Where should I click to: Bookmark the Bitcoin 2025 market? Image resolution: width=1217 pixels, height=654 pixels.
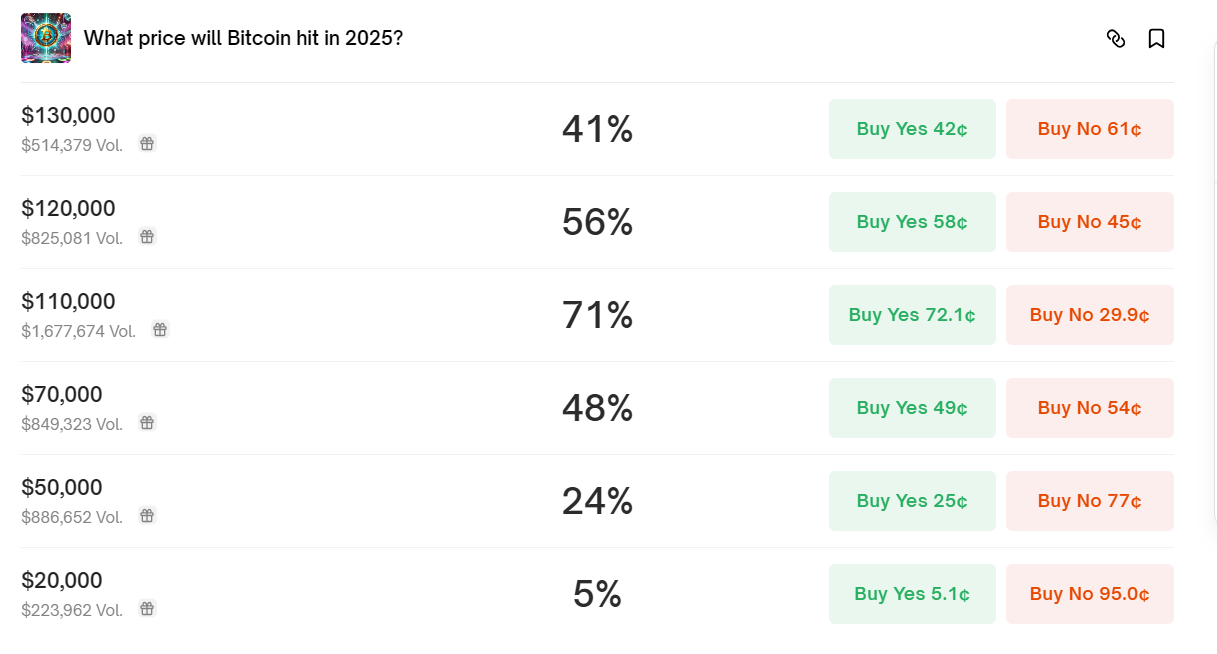tap(1156, 39)
